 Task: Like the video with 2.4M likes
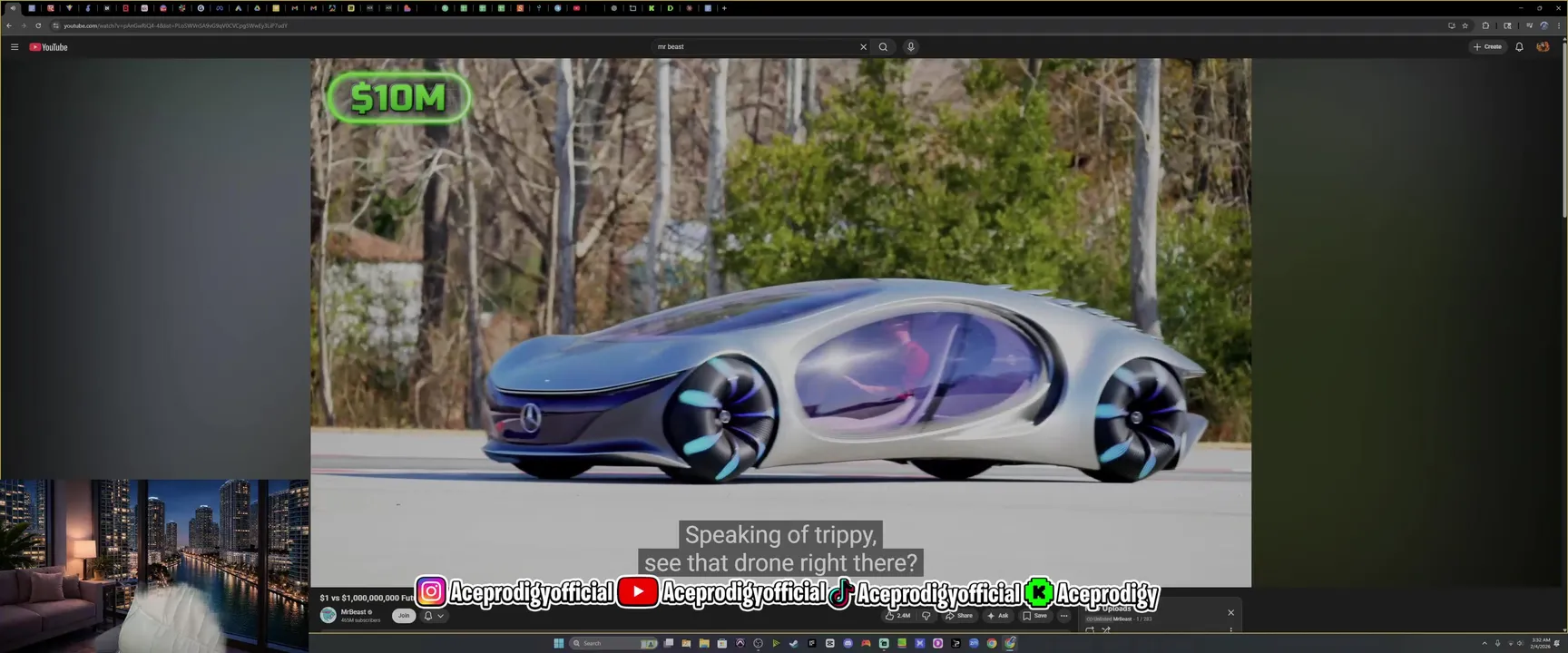897,616
